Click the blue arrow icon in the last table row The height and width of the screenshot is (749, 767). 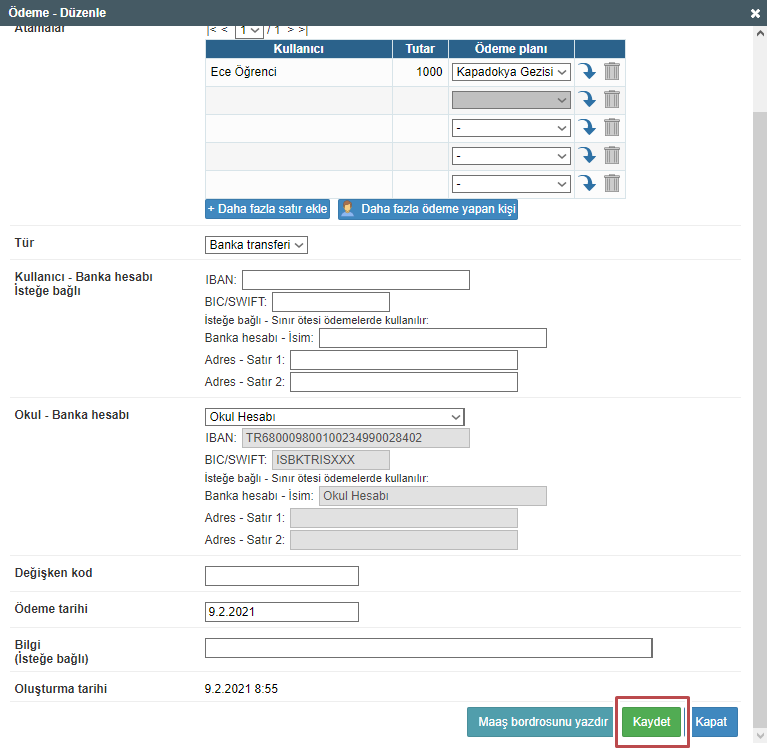click(x=587, y=184)
